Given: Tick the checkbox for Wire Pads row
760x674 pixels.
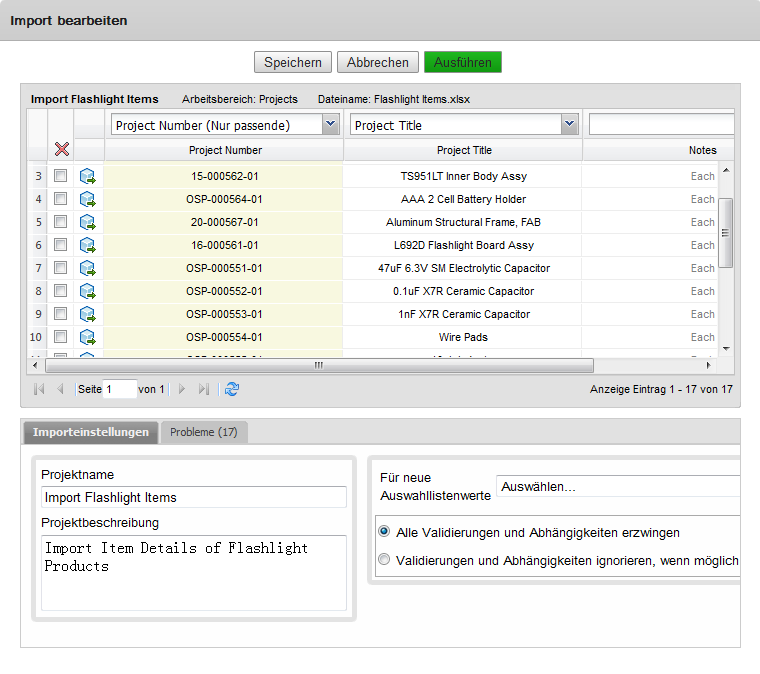Looking at the screenshot, I should click(x=61, y=336).
